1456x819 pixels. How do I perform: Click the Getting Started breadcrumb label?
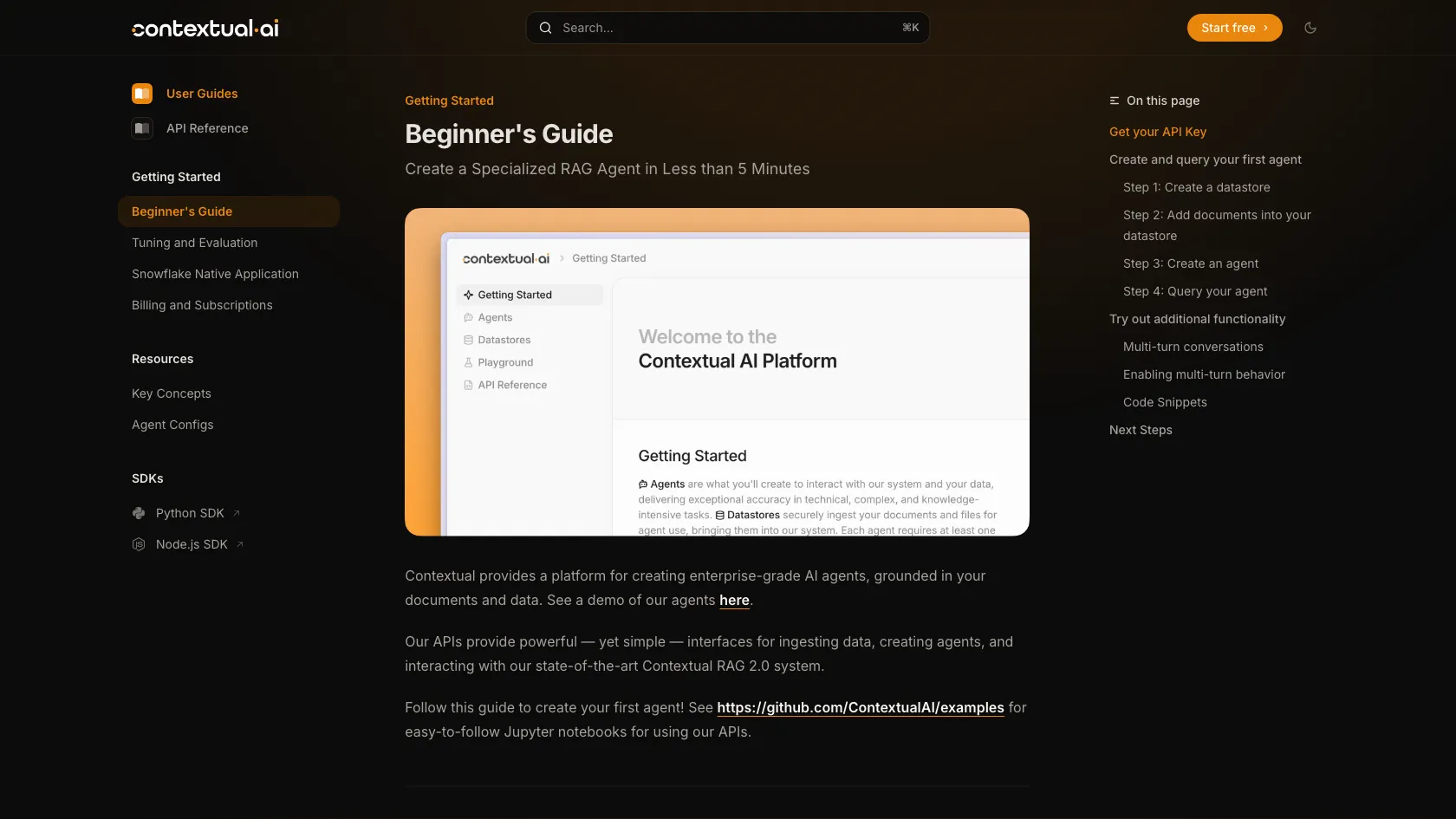449,101
